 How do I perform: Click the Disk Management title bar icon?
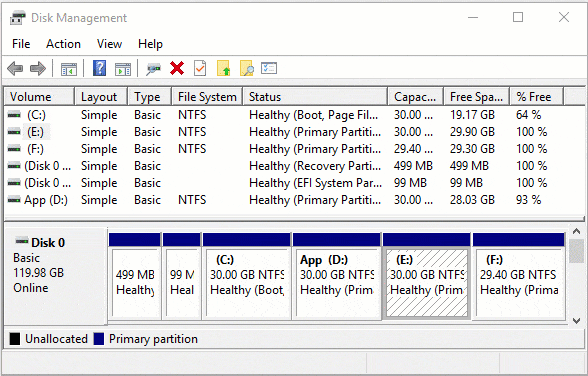[18, 18]
